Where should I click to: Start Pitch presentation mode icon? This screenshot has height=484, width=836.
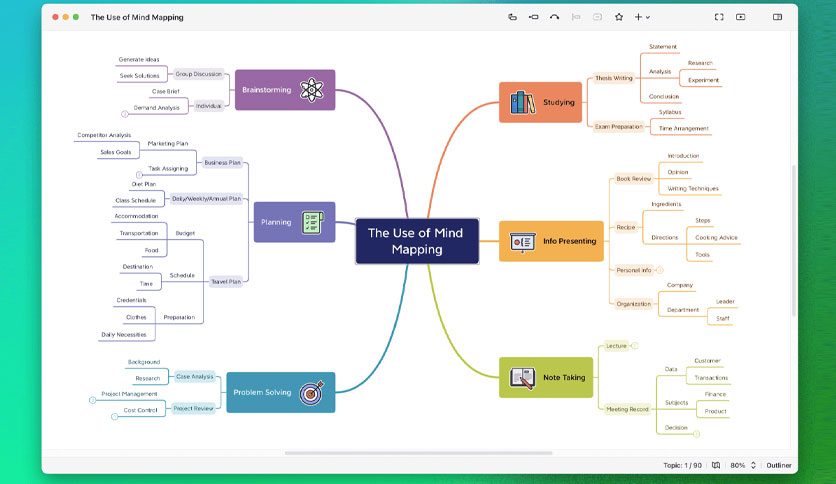pos(741,17)
